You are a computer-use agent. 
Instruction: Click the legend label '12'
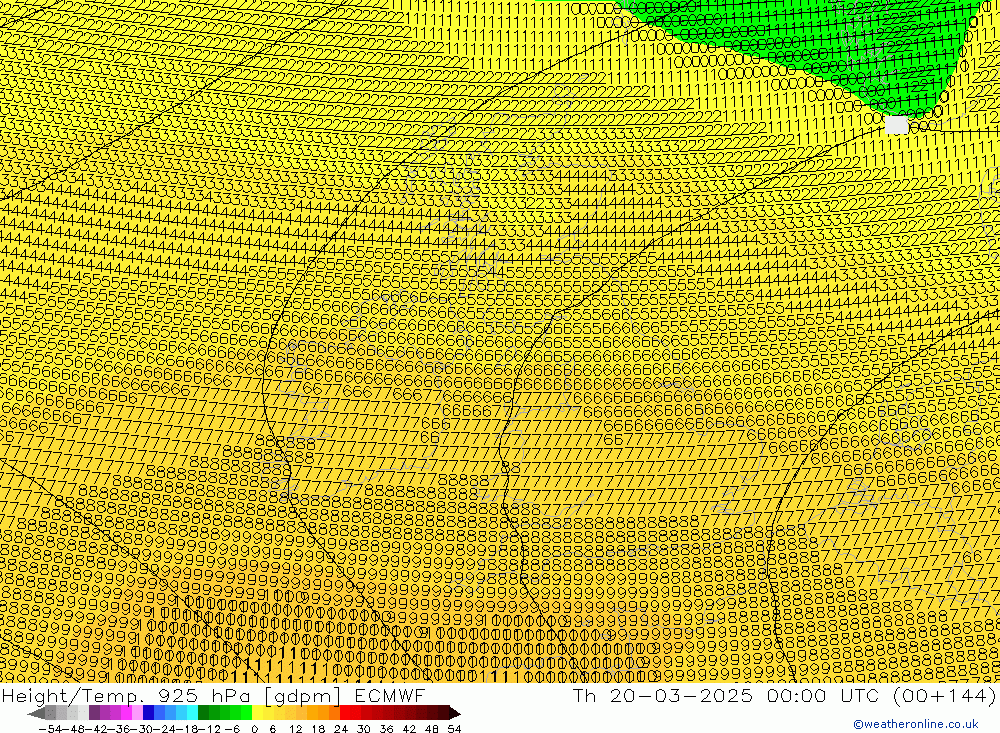295,729
